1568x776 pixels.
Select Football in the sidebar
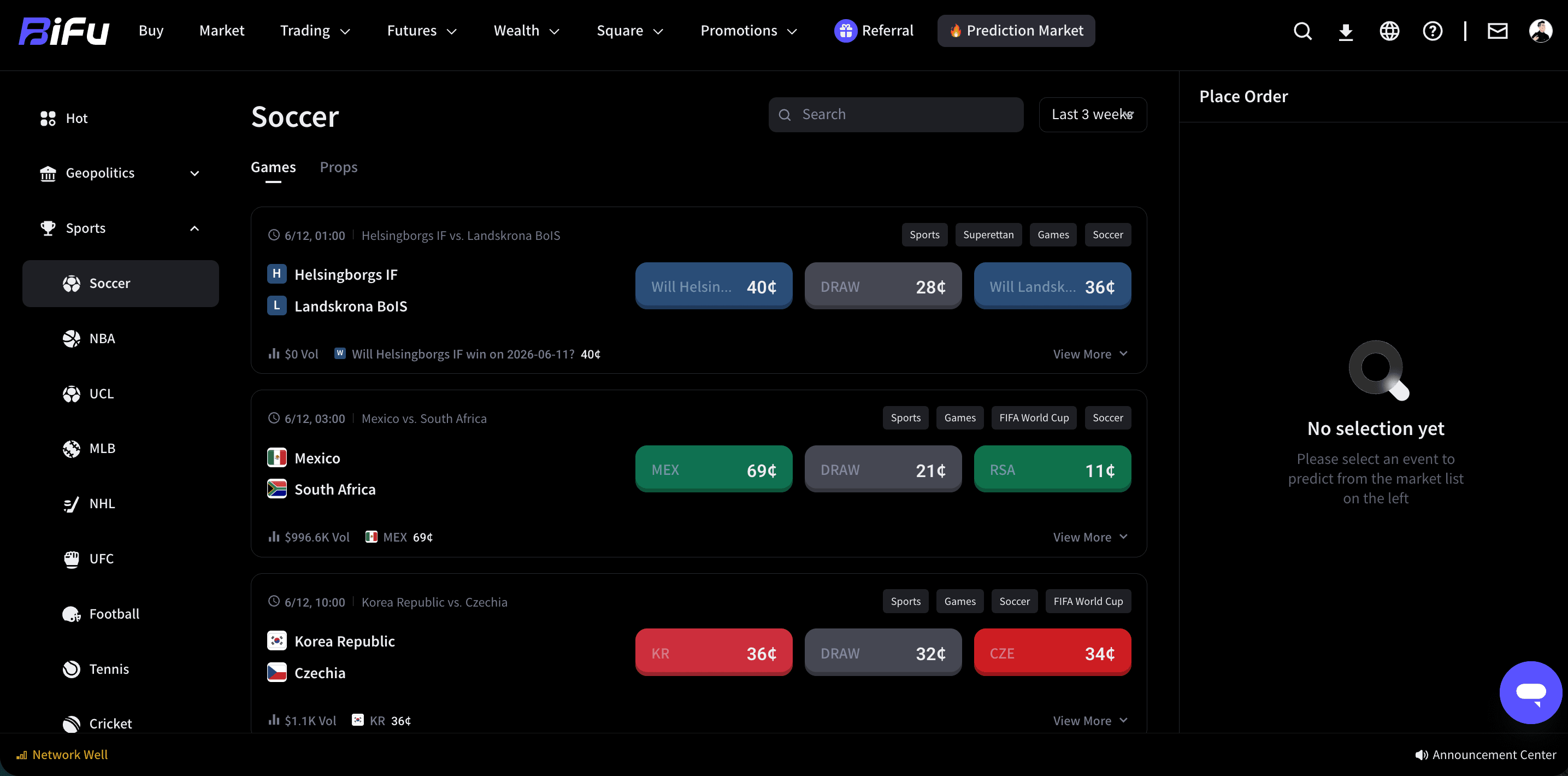point(121,614)
